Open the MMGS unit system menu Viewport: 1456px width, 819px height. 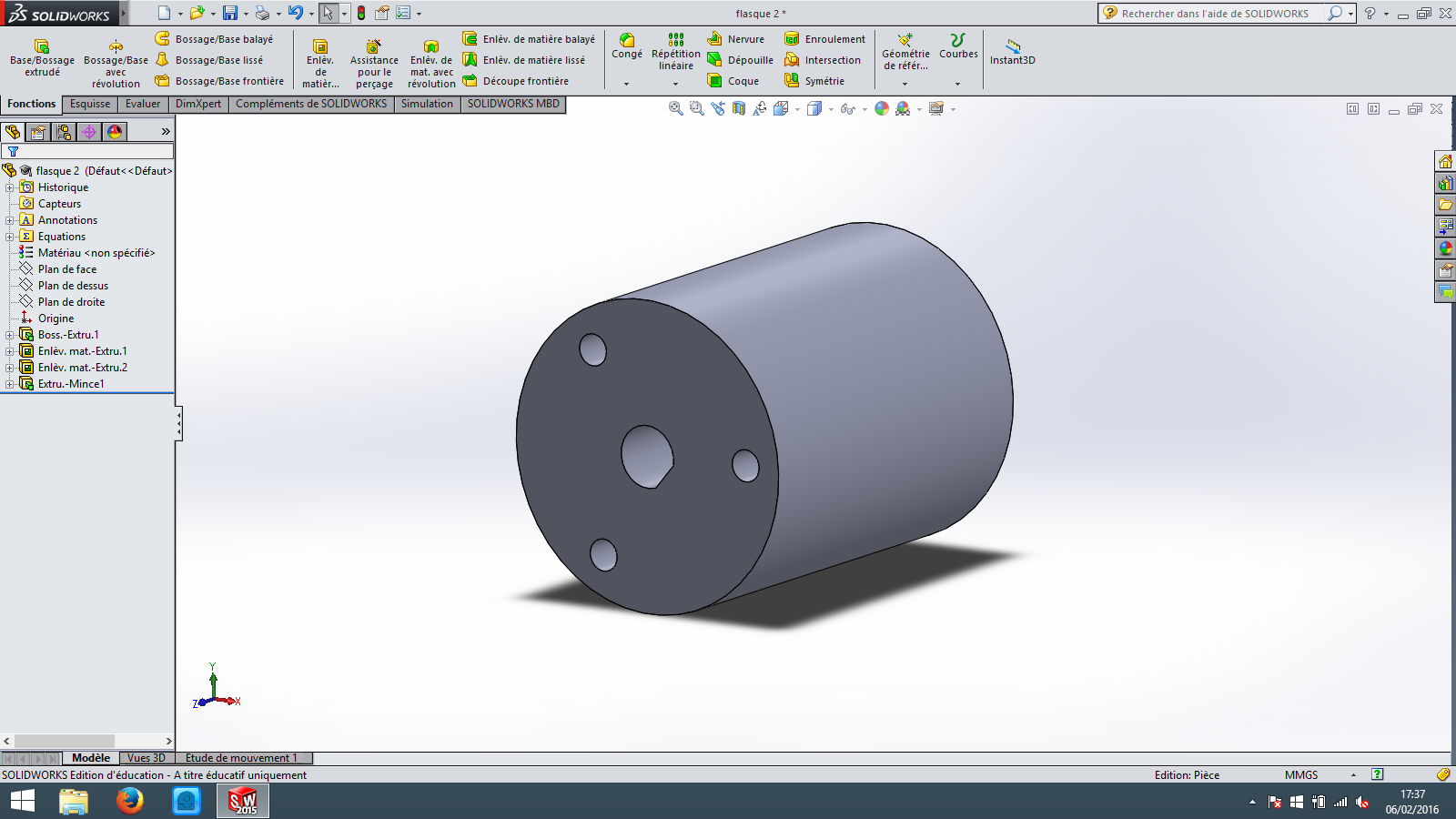[x=1301, y=775]
